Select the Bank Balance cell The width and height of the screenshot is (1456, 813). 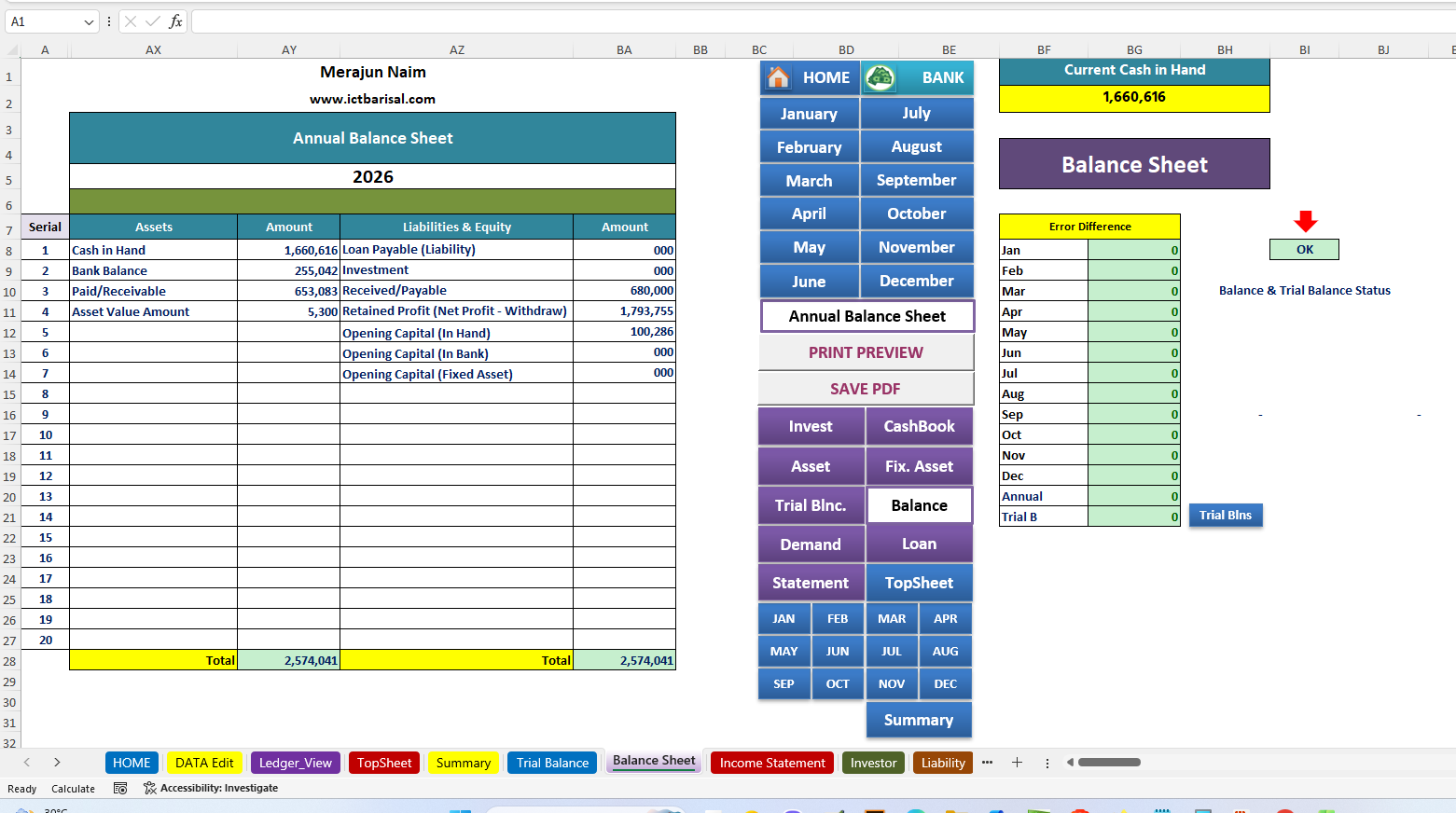point(154,270)
